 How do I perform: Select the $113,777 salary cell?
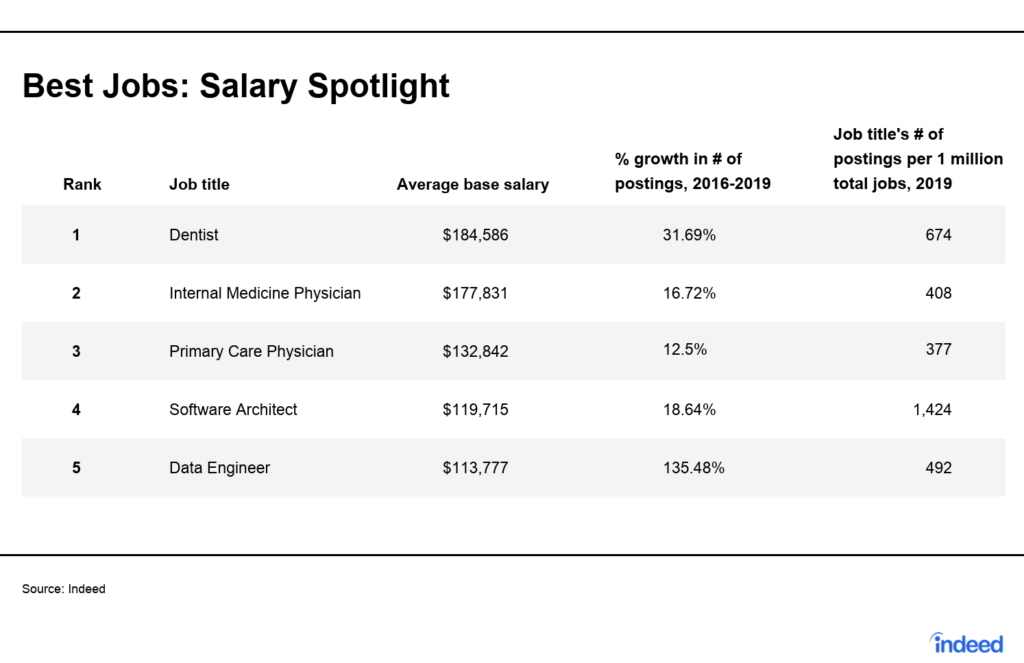tap(475, 468)
